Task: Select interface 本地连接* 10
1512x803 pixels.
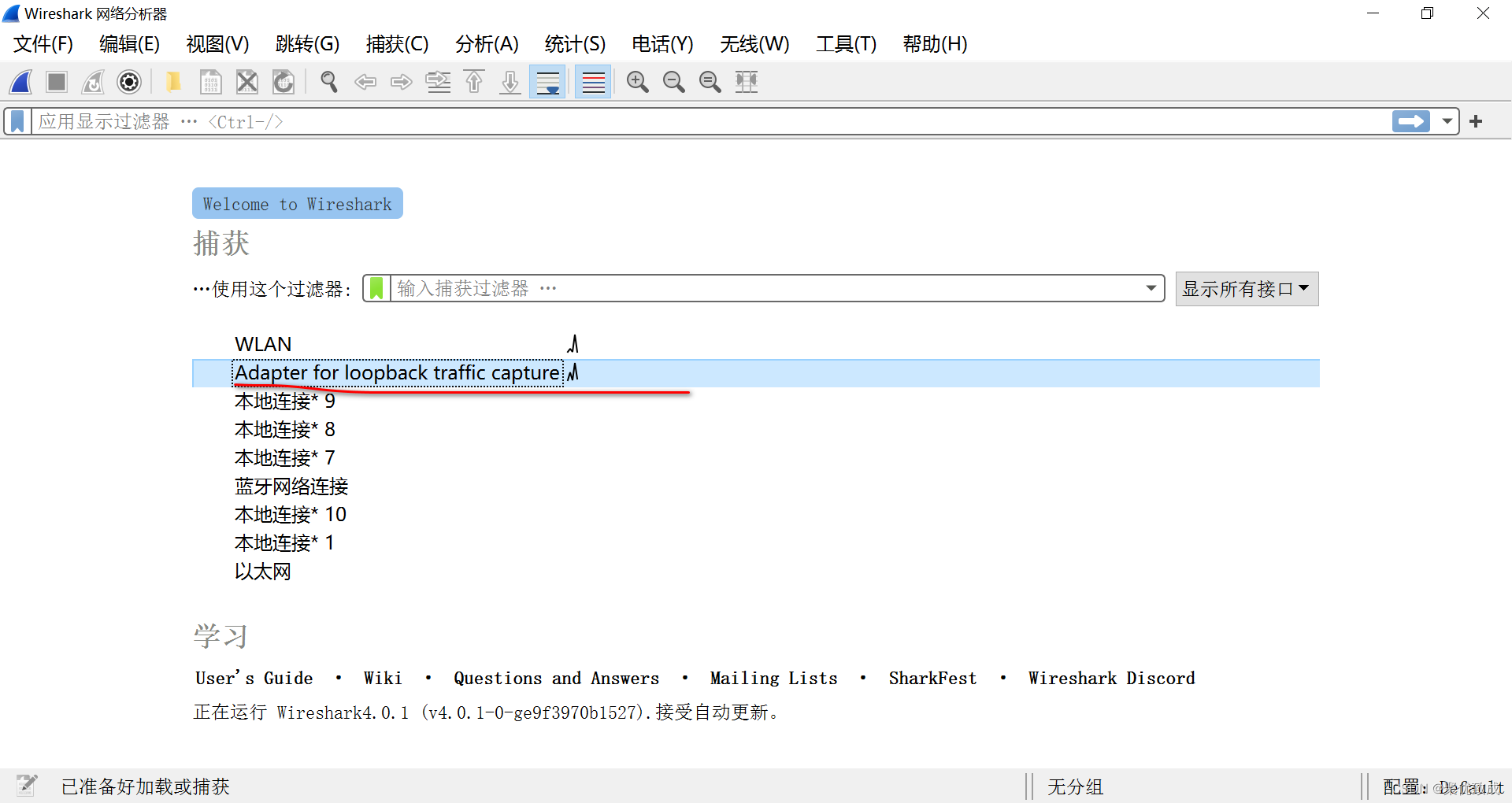Action: tap(291, 514)
